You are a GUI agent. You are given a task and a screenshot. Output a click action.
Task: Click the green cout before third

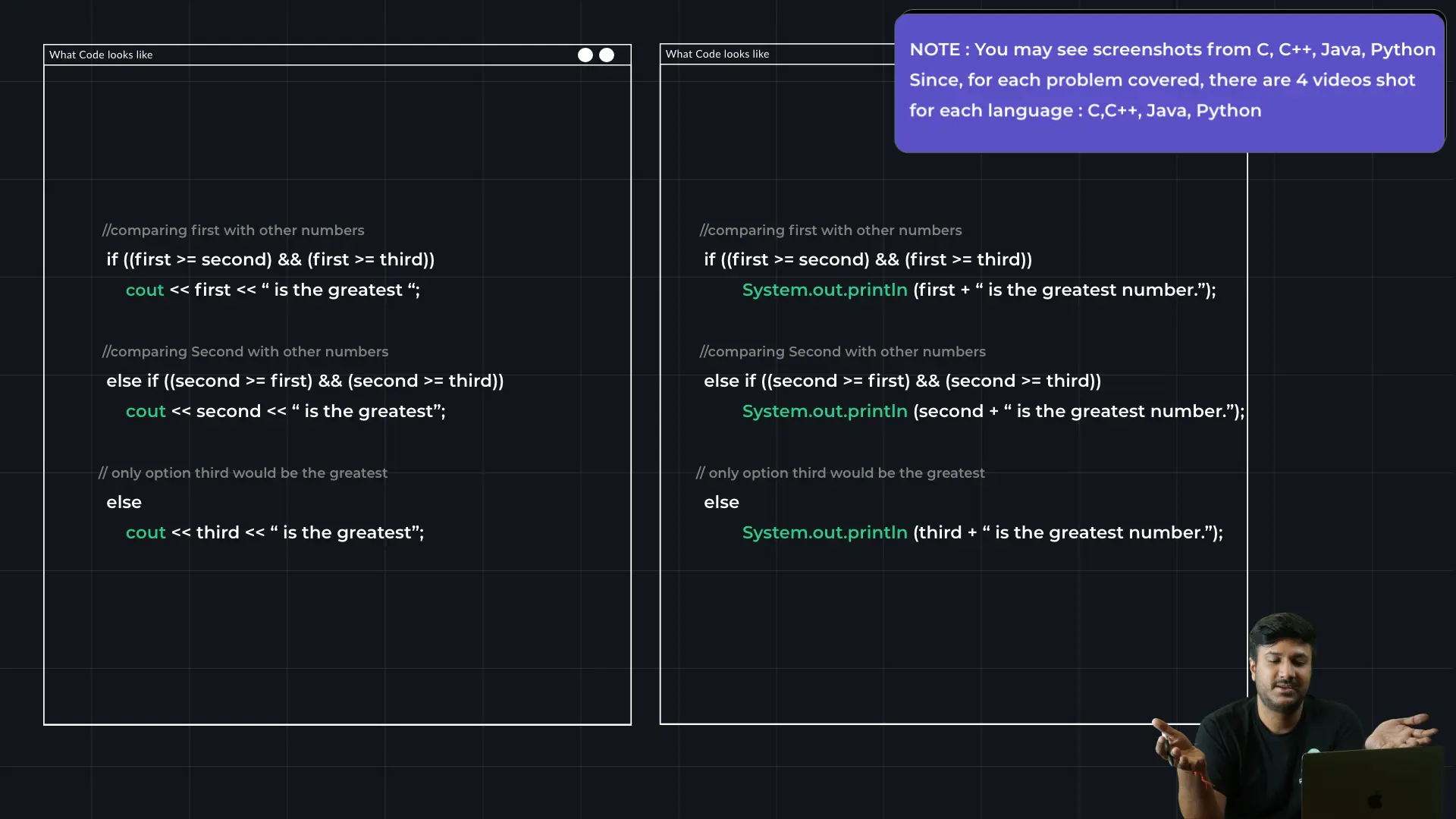(x=146, y=533)
